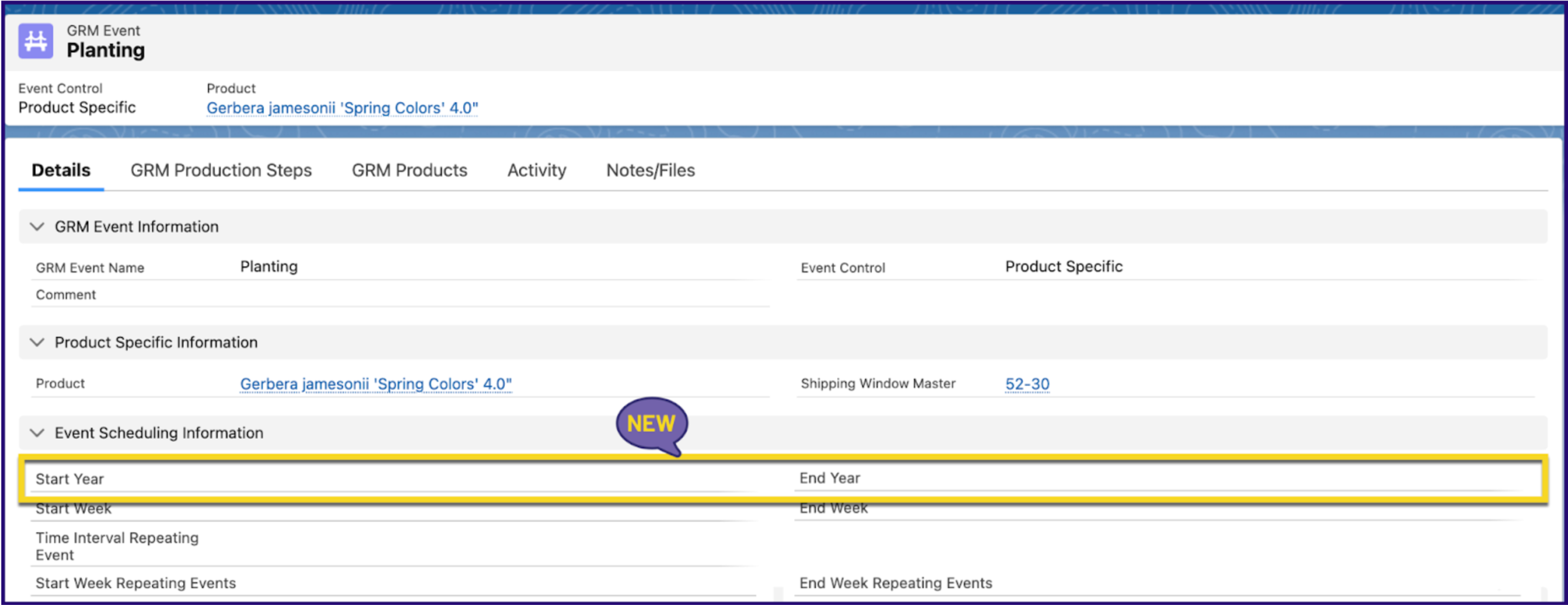Switch to the Activity tab
The image size is (1568, 605).
point(536,170)
